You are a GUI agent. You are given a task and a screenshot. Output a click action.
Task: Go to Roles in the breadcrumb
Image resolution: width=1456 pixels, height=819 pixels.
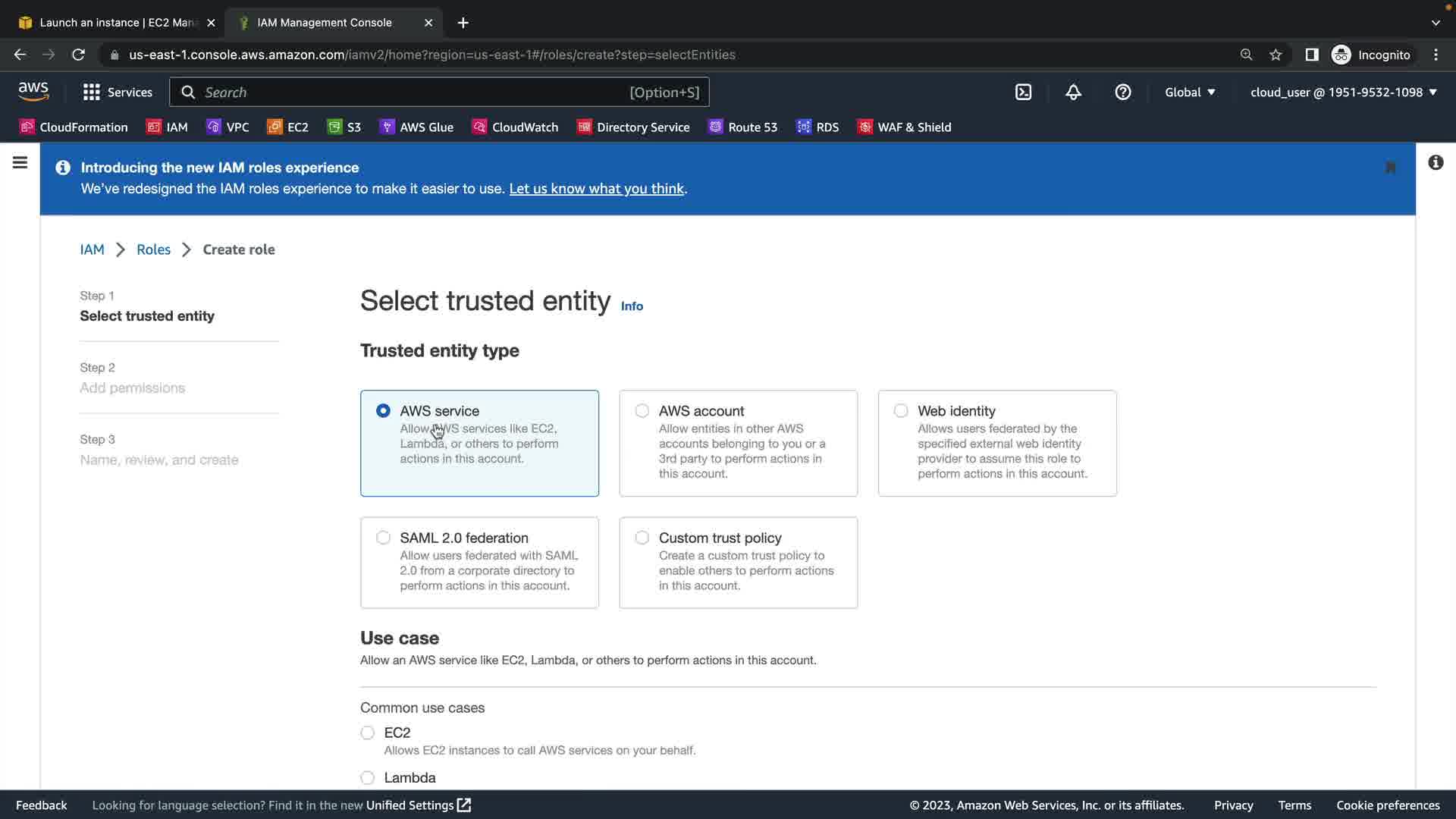(153, 249)
